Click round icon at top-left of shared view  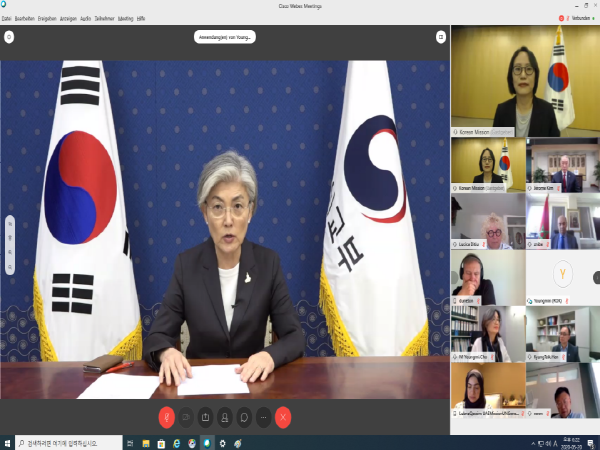click(x=9, y=37)
